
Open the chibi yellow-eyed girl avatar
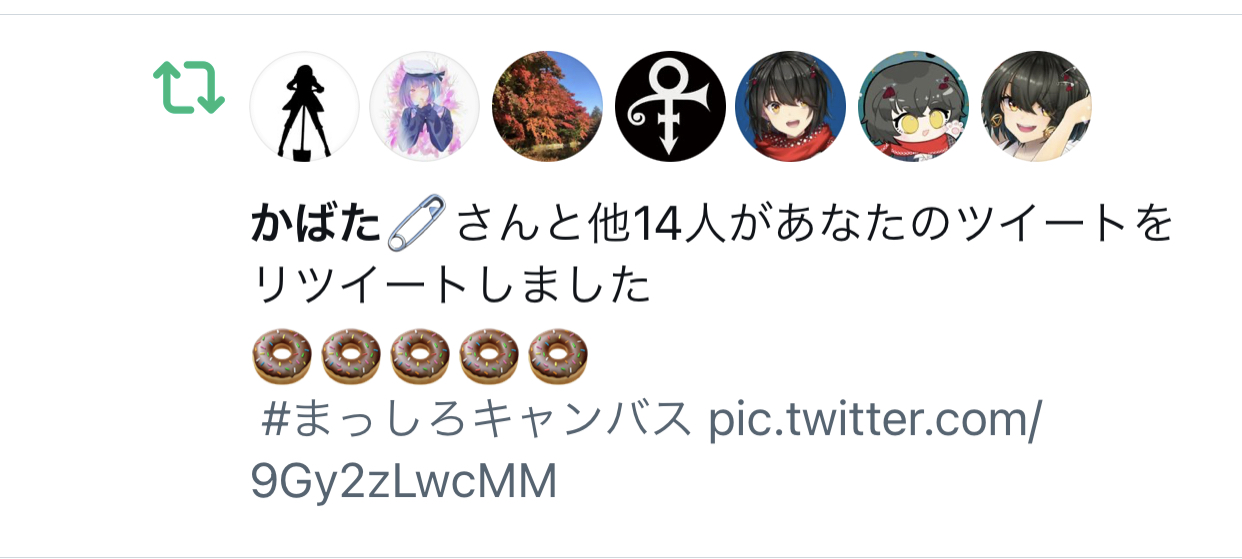(914, 106)
